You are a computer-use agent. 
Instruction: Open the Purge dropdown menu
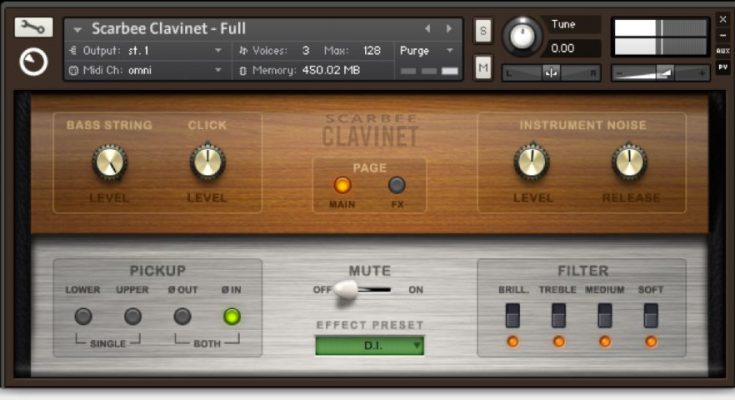(x=427, y=50)
